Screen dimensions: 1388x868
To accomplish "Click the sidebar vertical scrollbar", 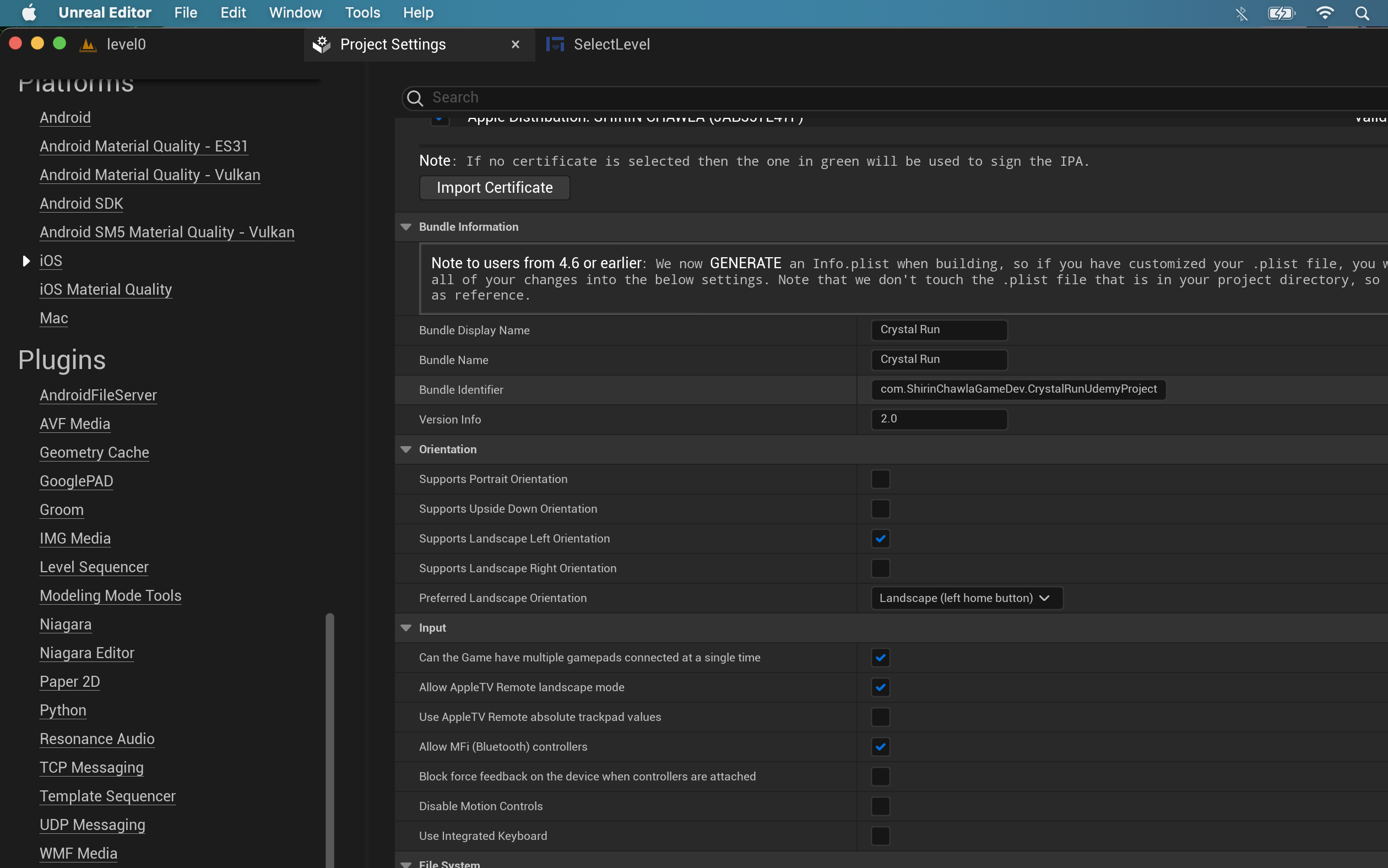I will [x=329, y=740].
